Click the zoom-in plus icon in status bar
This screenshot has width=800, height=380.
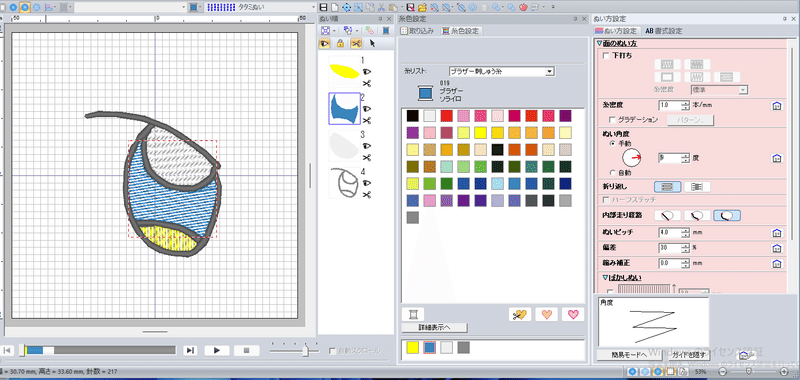tap(784, 371)
